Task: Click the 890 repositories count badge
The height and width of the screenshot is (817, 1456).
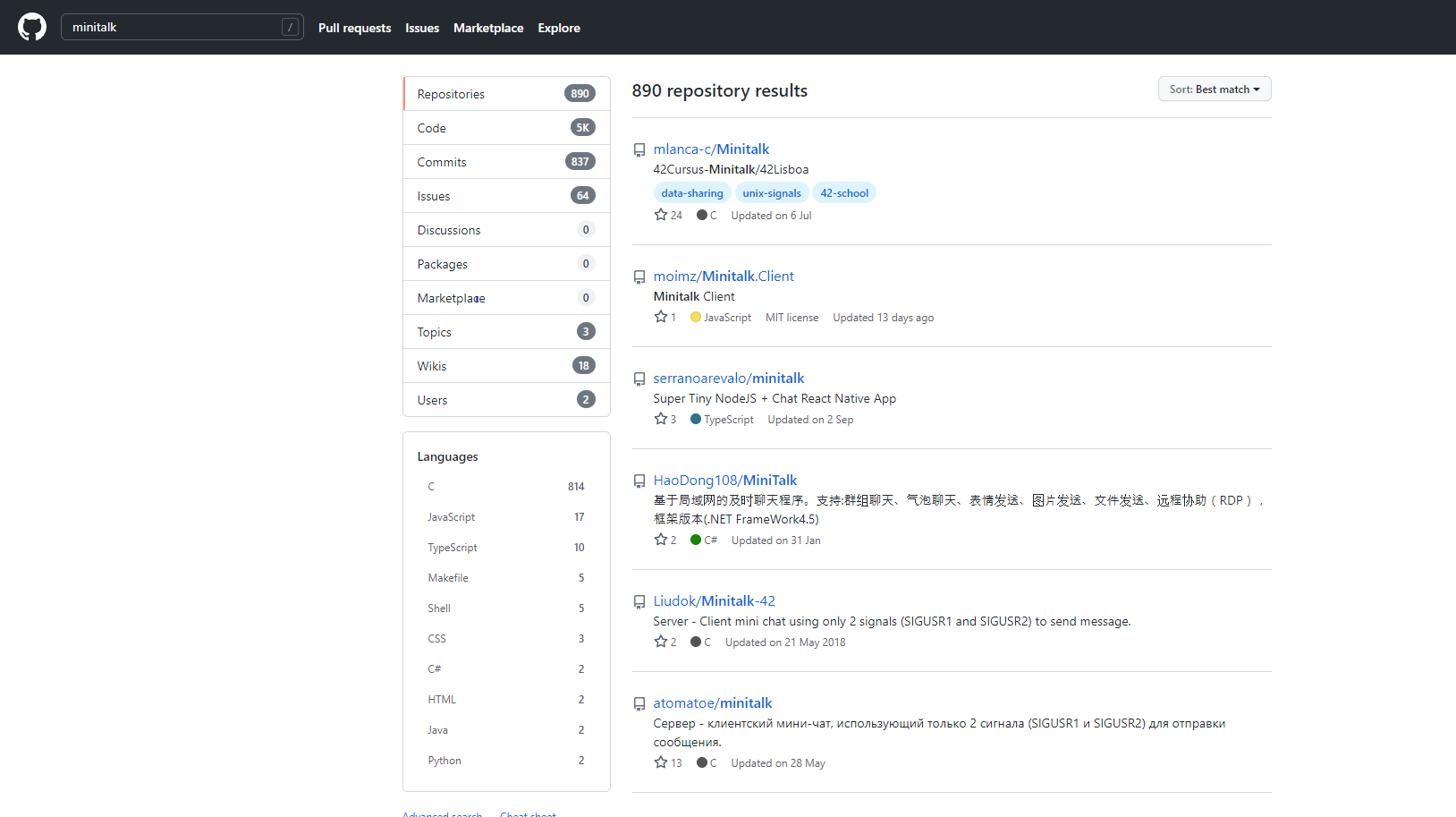Action: click(580, 93)
